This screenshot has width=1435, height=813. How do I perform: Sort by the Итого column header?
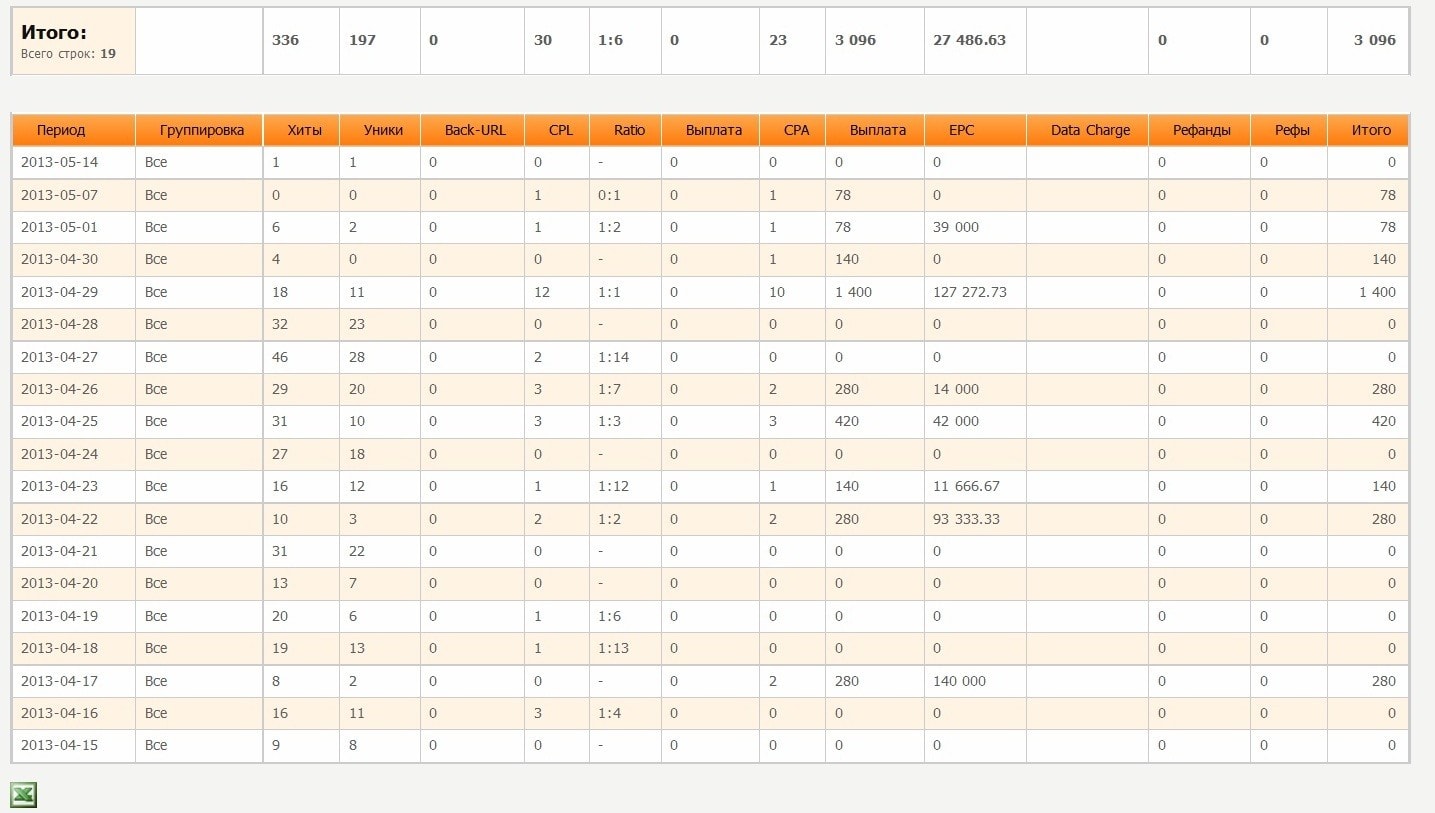point(1371,130)
